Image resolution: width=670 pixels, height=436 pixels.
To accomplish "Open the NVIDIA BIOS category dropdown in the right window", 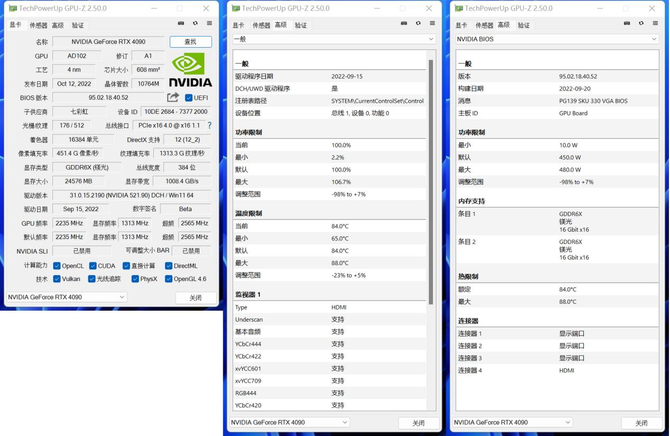I will pos(557,39).
